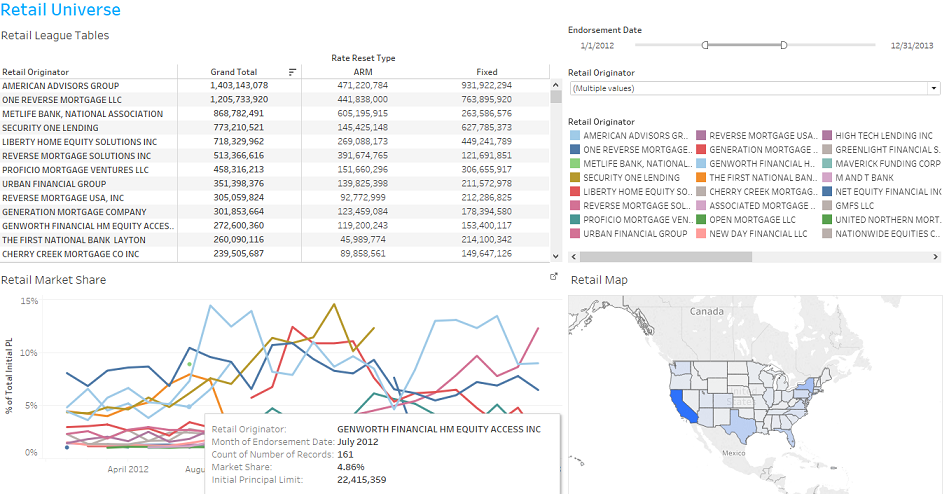
Task: Click the Retail Universe dashboard title
Action: [x=61, y=10]
